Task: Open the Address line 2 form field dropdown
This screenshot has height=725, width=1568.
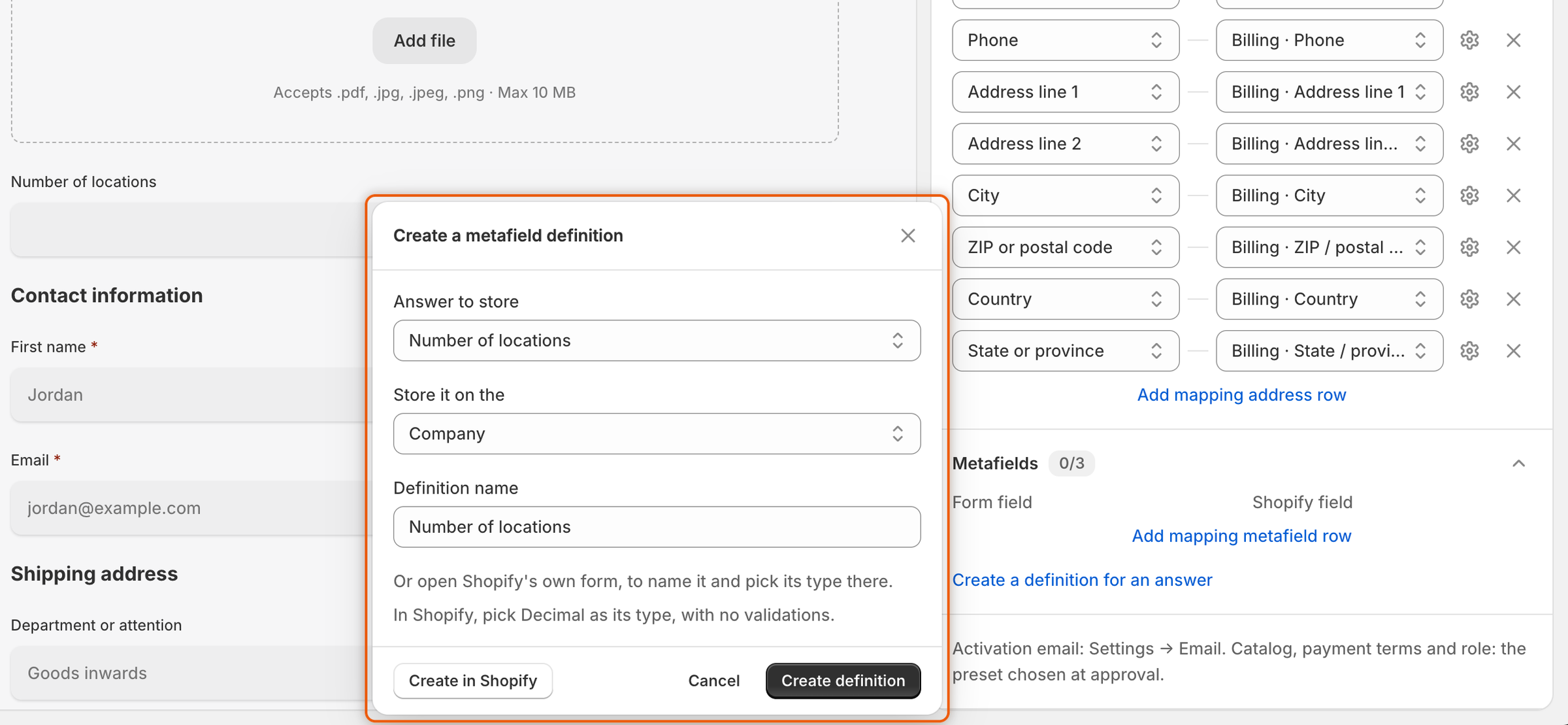Action: 1066,143
